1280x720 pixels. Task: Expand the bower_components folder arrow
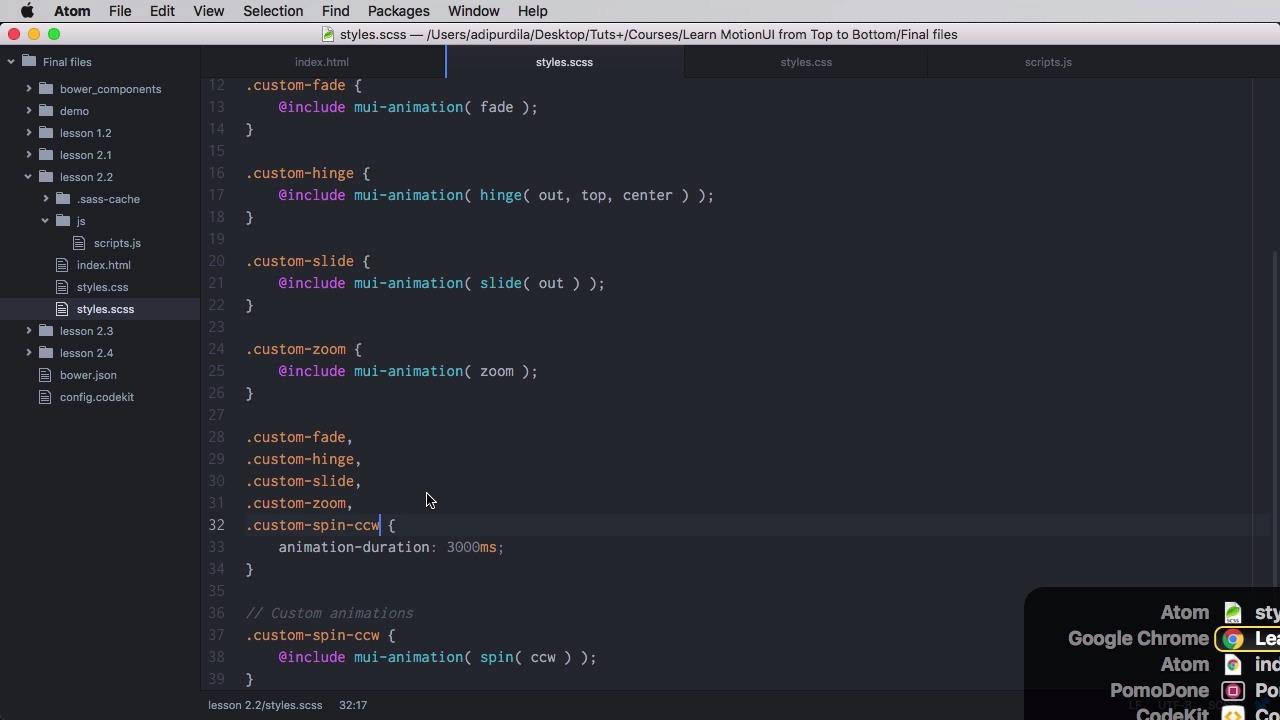click(29, 89)
